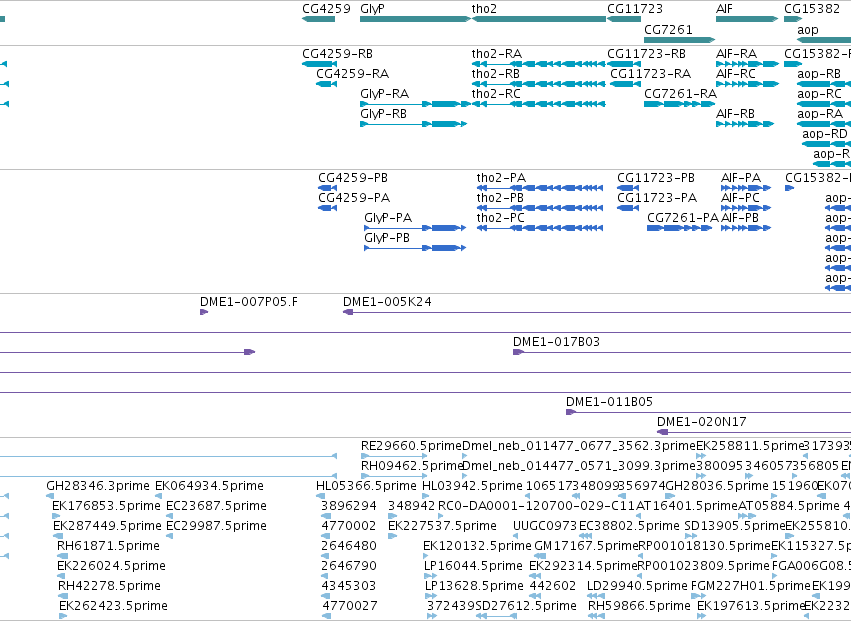Screen dimensions: 851x621
Task: Select the DME1-007P05.F BAC label
Action: pos(249,302)
